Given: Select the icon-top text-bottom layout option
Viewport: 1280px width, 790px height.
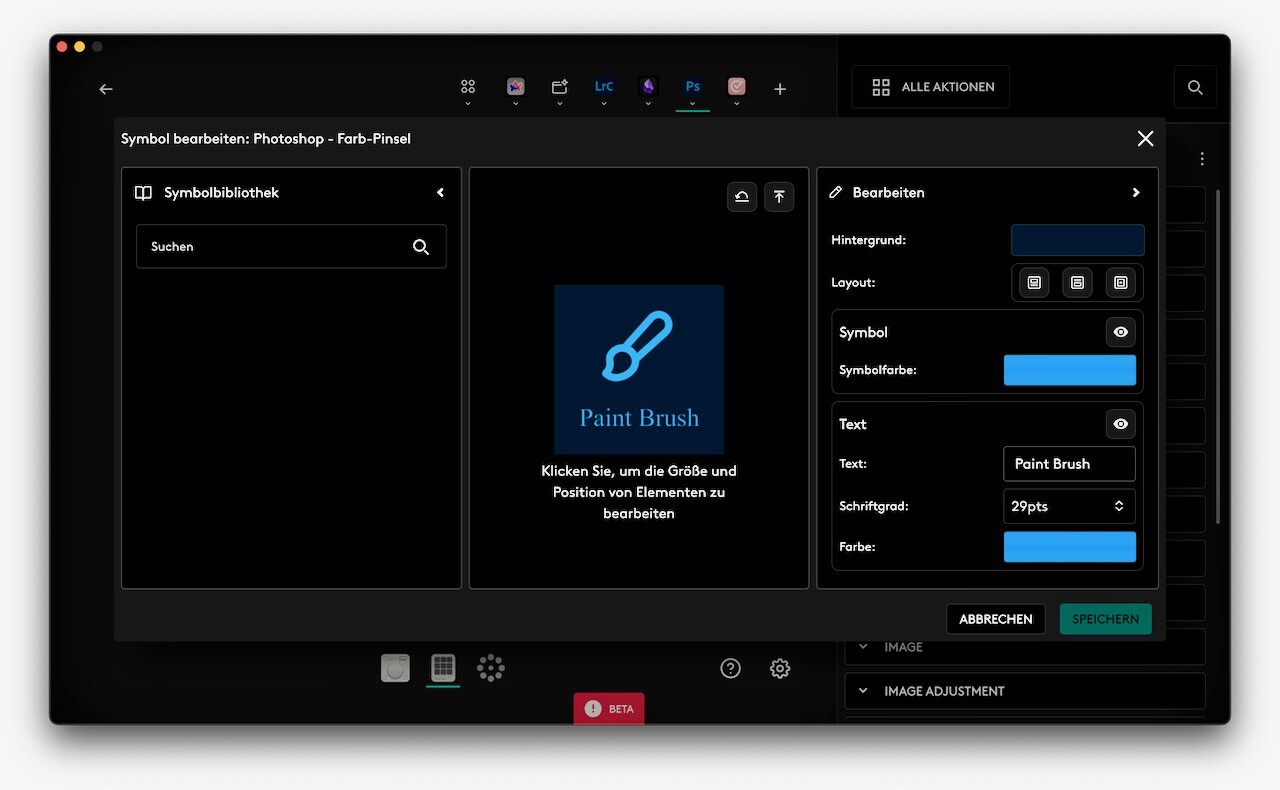Looking at the screenshot, I should point(1034,283).
